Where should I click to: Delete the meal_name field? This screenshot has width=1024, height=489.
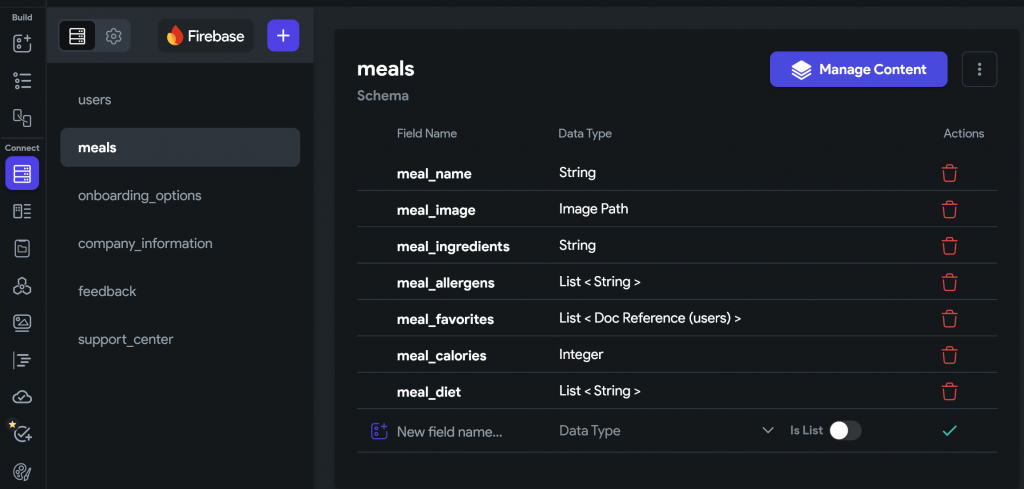coord(949,173)
